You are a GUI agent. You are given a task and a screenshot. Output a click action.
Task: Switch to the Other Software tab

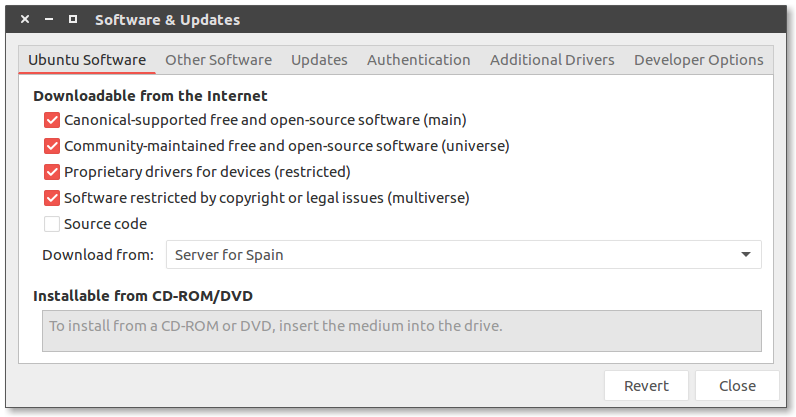pyautogui.click(x=218, y=60)
